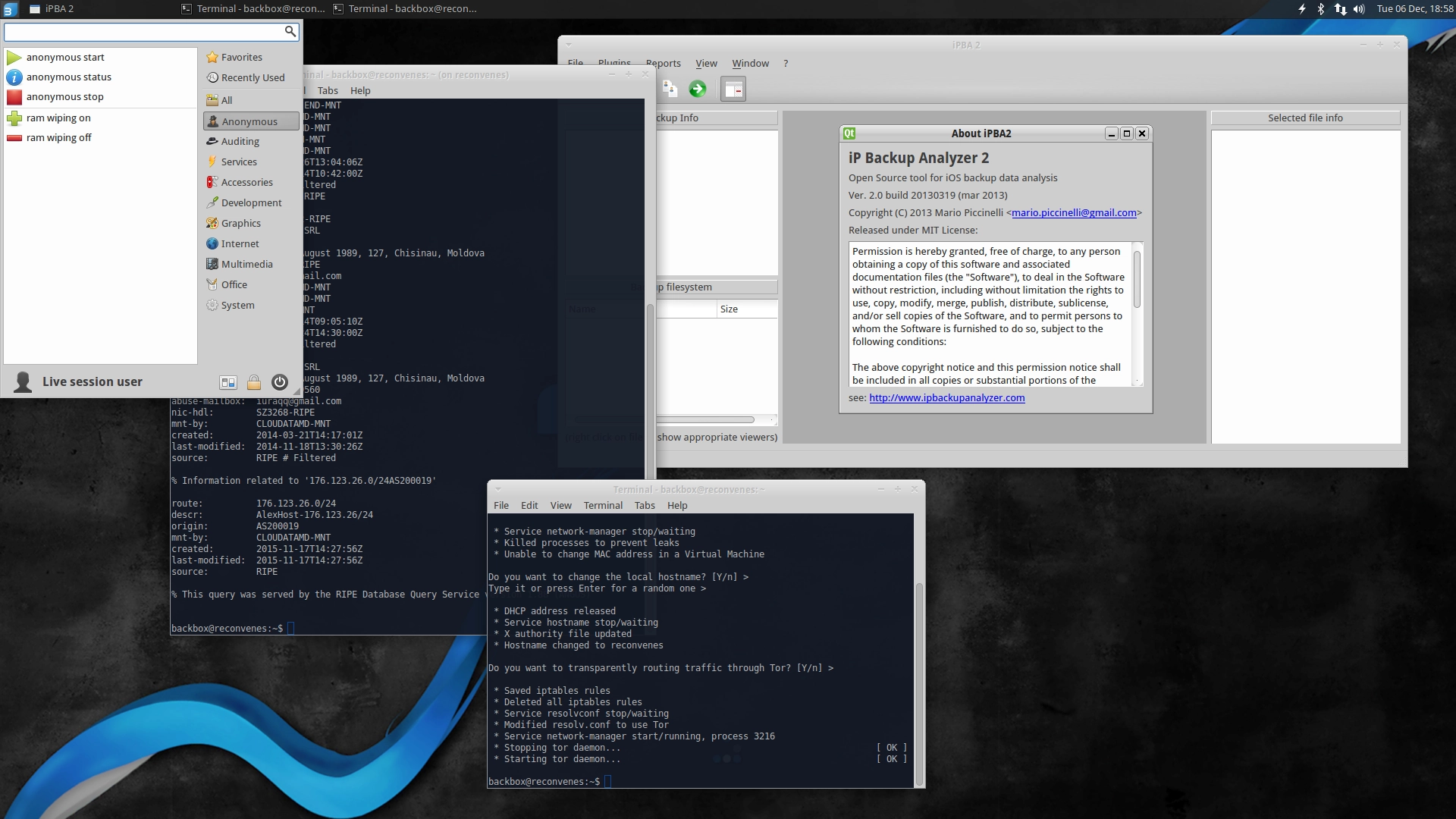Image resolution: width=1456 pixels, height=819 pixels.
Task: Click iP Backup Analyzer 2 heading text
Action: point(918,158)
